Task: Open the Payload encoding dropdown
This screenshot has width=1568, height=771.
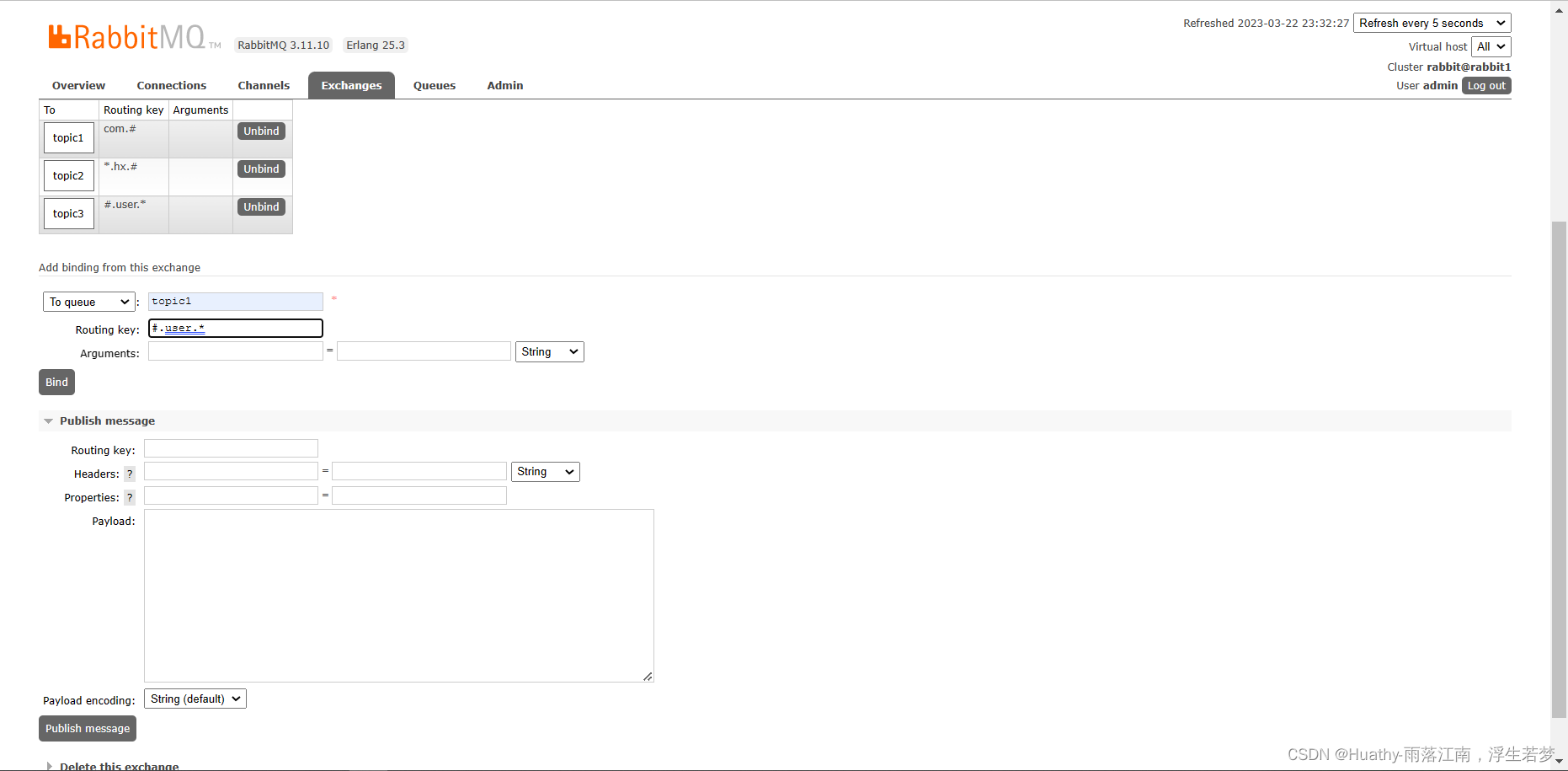Action: 195,699
